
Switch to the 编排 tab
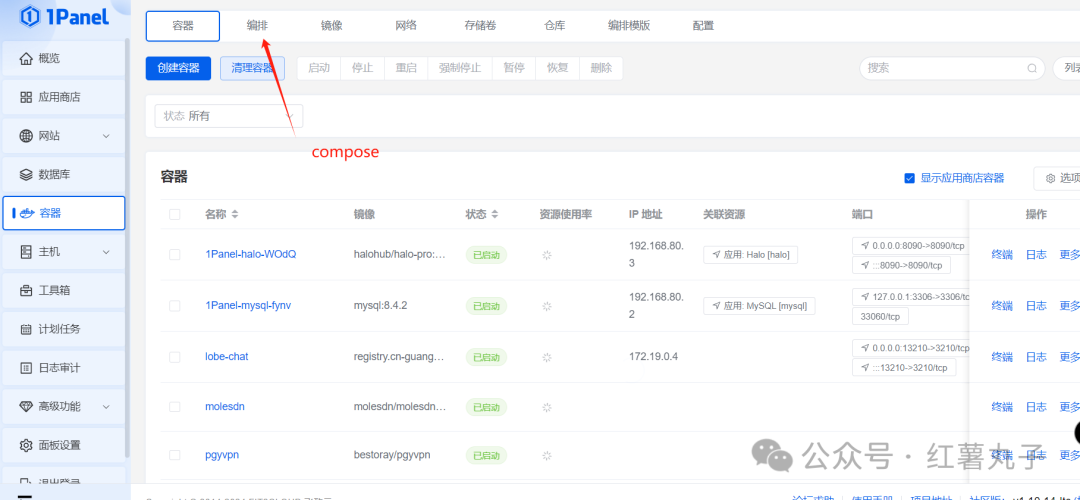tap(258, 26)
